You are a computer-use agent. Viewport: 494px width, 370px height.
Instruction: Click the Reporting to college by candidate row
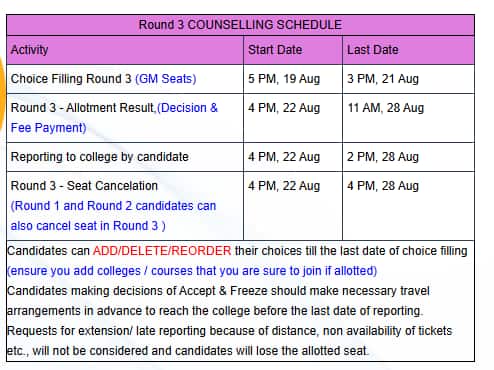(x=241, y=157)
